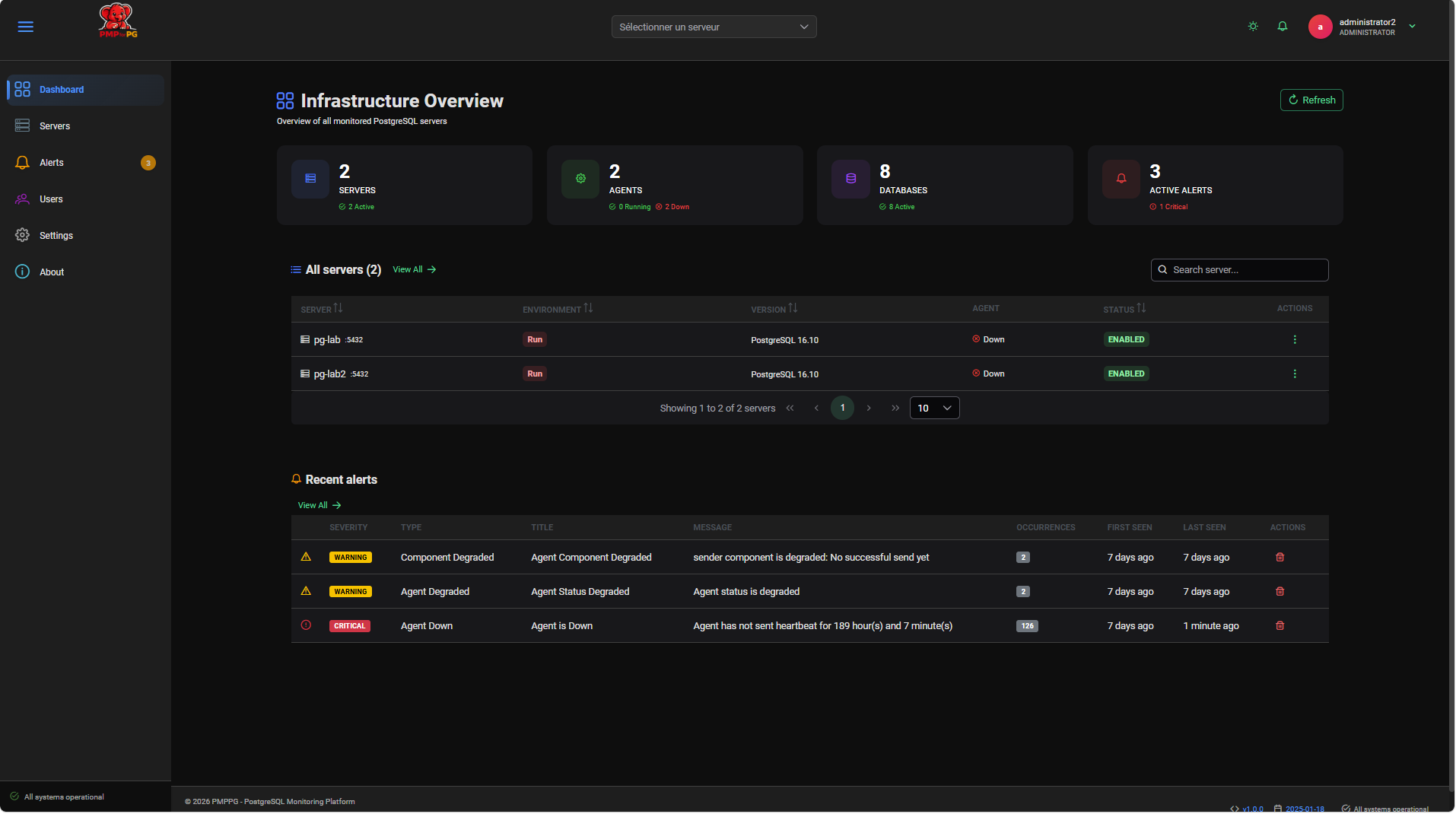
Task: Click the Servers card icon
Action: [x=310, y=179]
